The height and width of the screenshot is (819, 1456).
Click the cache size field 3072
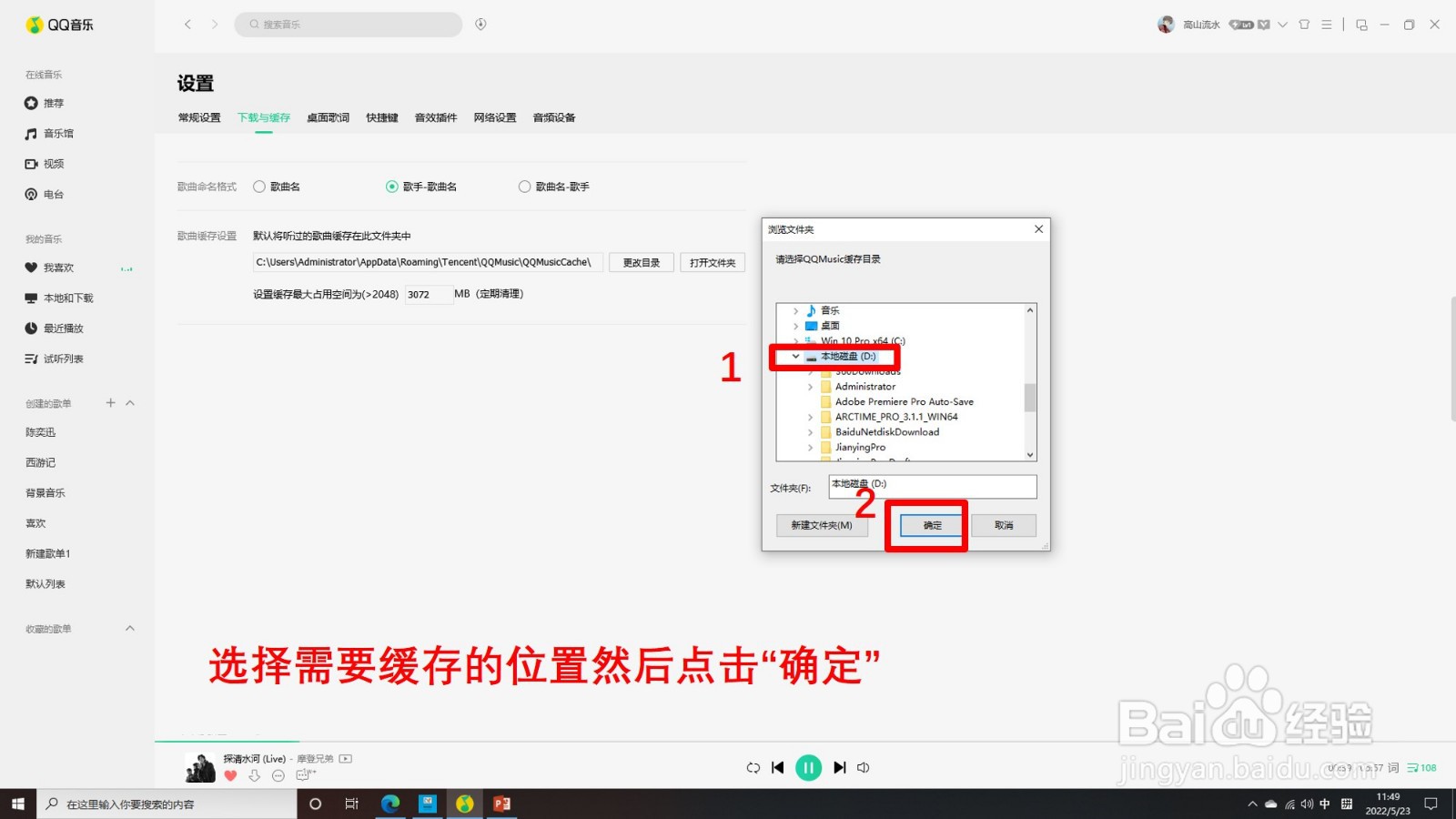click(x=428, y=294)
